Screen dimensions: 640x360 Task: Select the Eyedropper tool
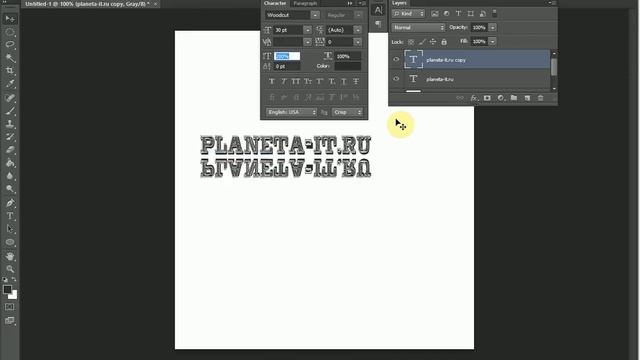10,84
